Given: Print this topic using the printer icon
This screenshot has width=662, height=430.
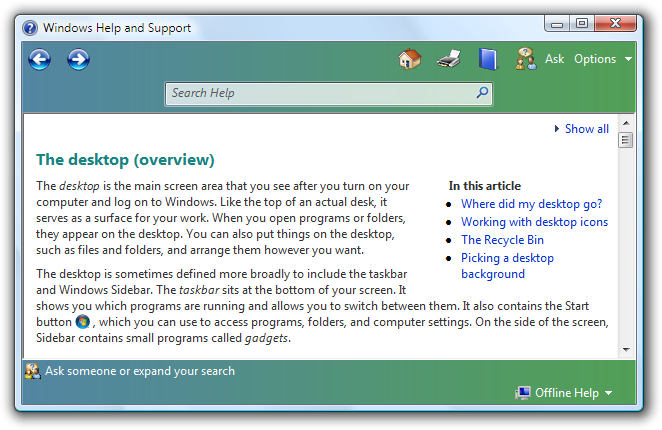Looking at the screenshot, I should click(x=448, y=59).
